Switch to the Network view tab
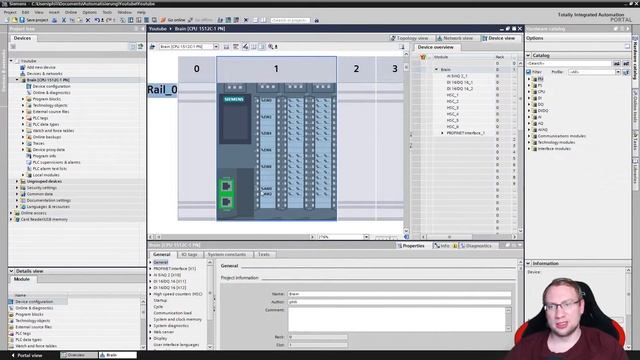 point(455,38)
